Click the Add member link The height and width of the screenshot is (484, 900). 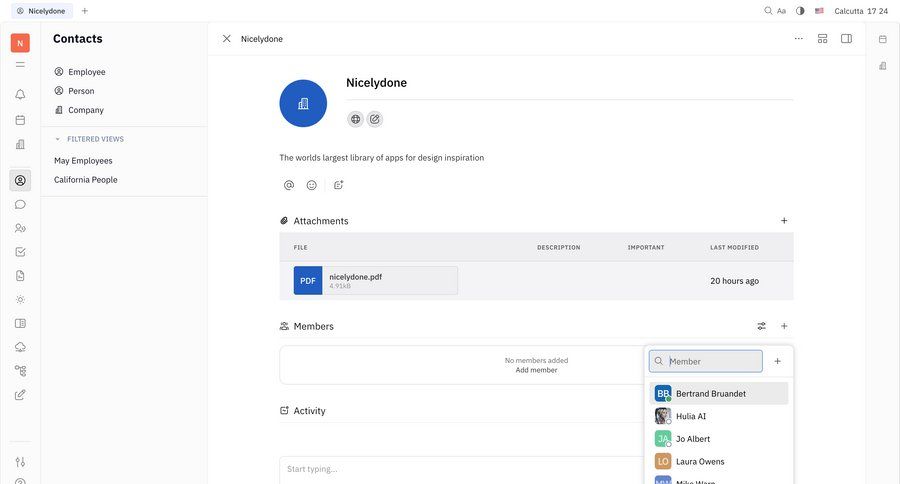[x=536, y=370]
